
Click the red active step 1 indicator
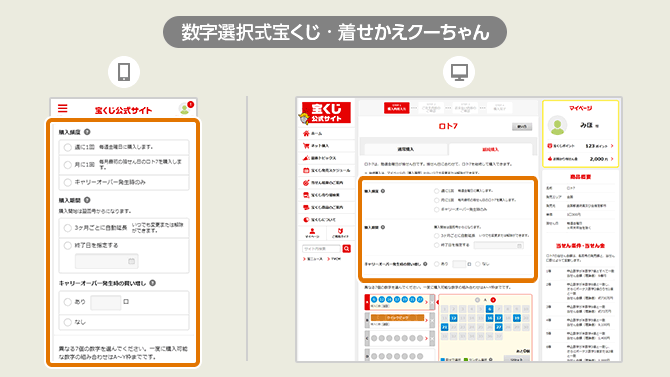pyautogui.click(x=397, y=108)
